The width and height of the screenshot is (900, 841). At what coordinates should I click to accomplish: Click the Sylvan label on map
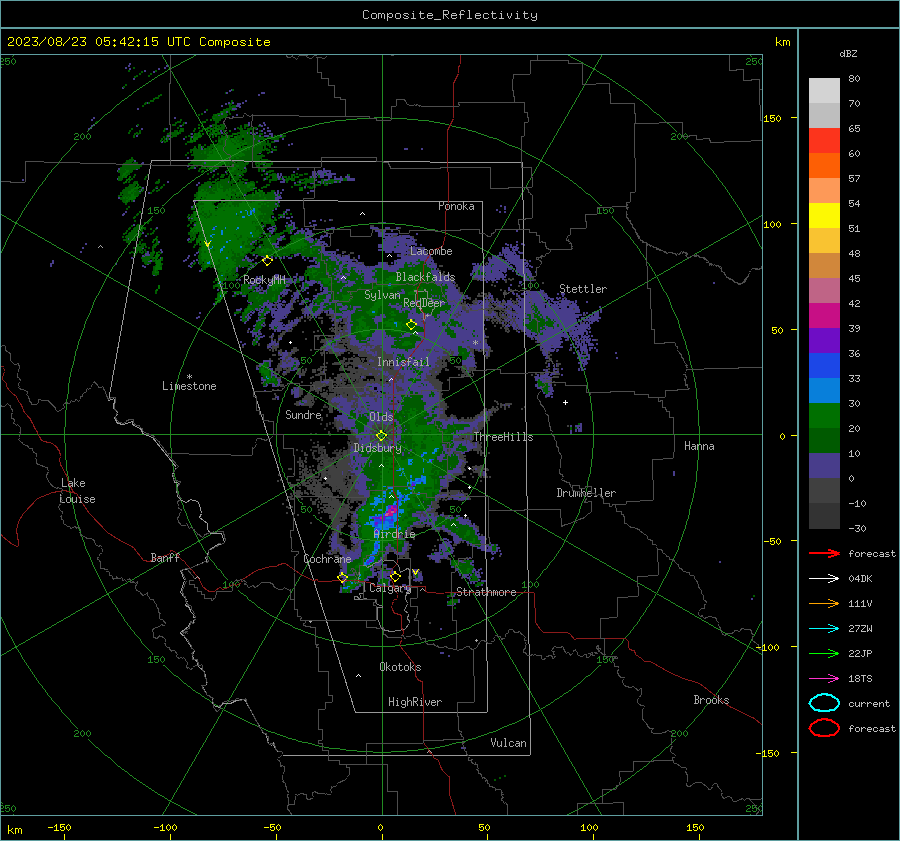[382, 295]
